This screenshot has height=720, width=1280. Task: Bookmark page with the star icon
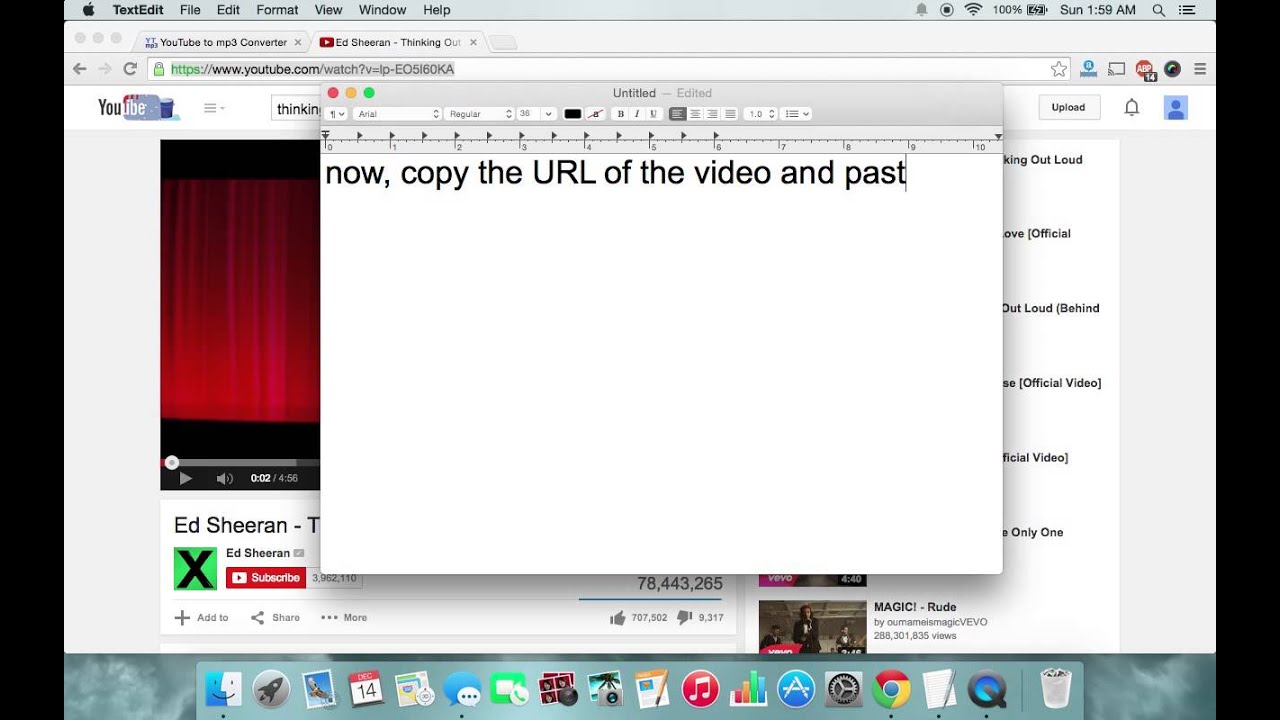pyautogui.click(x=1059, y=69)
